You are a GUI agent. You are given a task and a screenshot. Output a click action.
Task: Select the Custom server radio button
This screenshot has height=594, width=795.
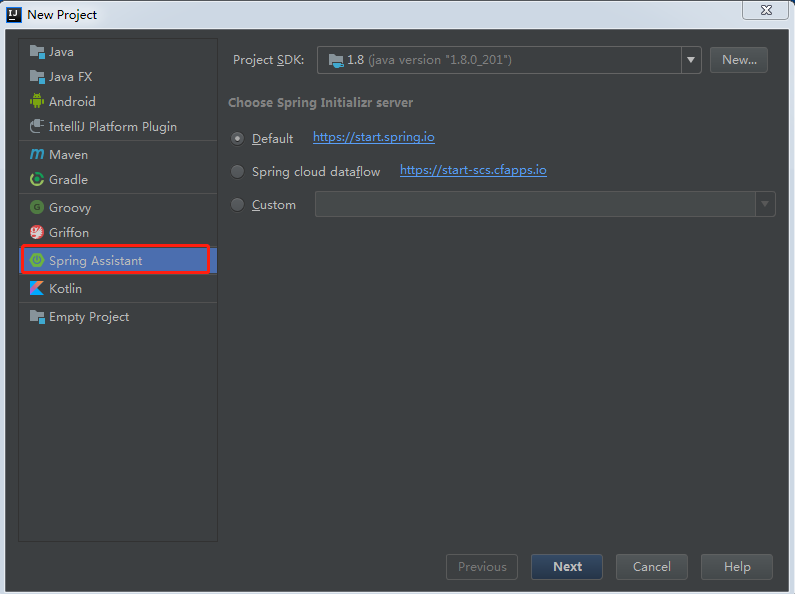pos(237,204)
